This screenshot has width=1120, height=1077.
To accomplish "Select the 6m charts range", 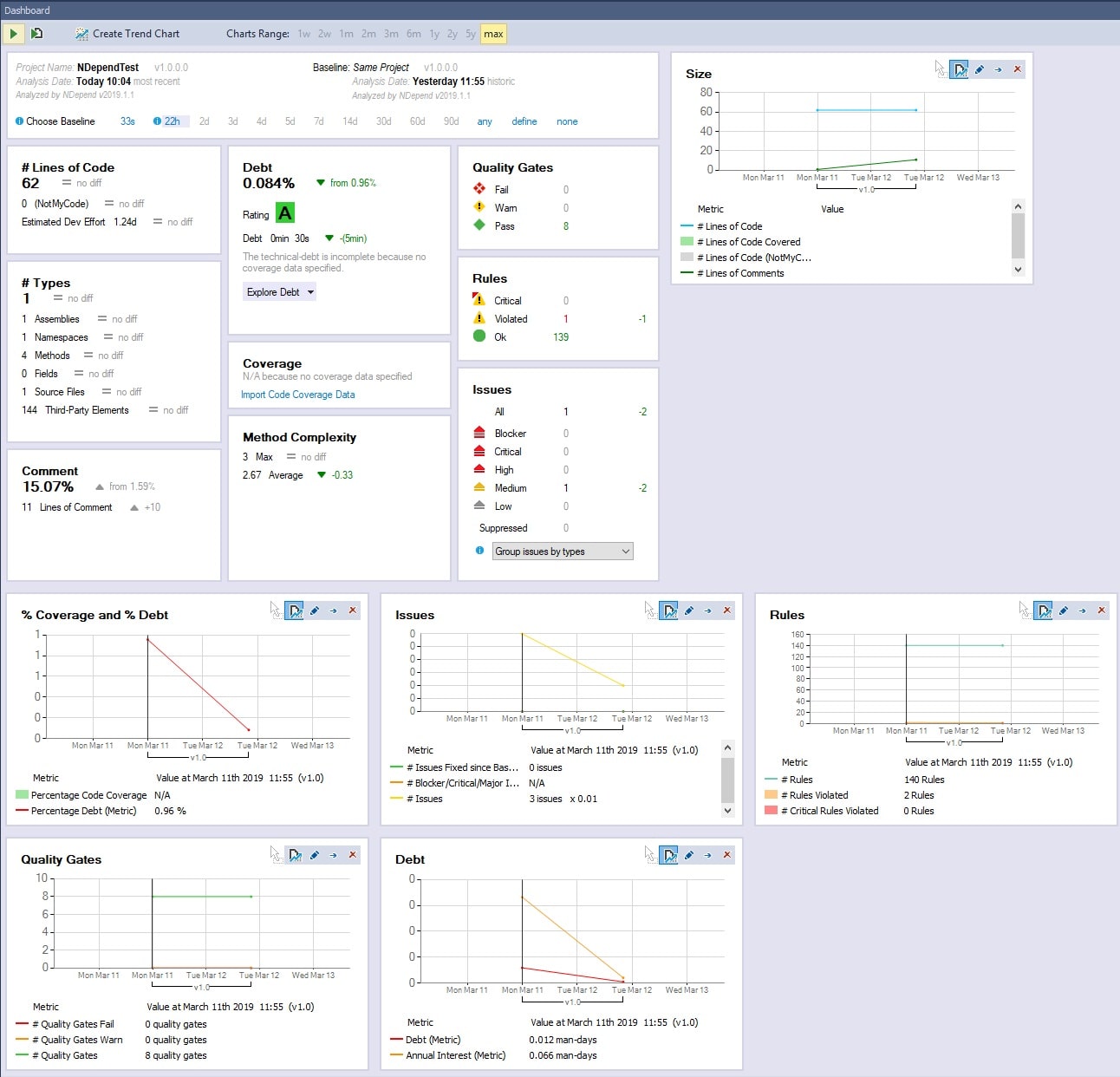I will tap(413, 34).
